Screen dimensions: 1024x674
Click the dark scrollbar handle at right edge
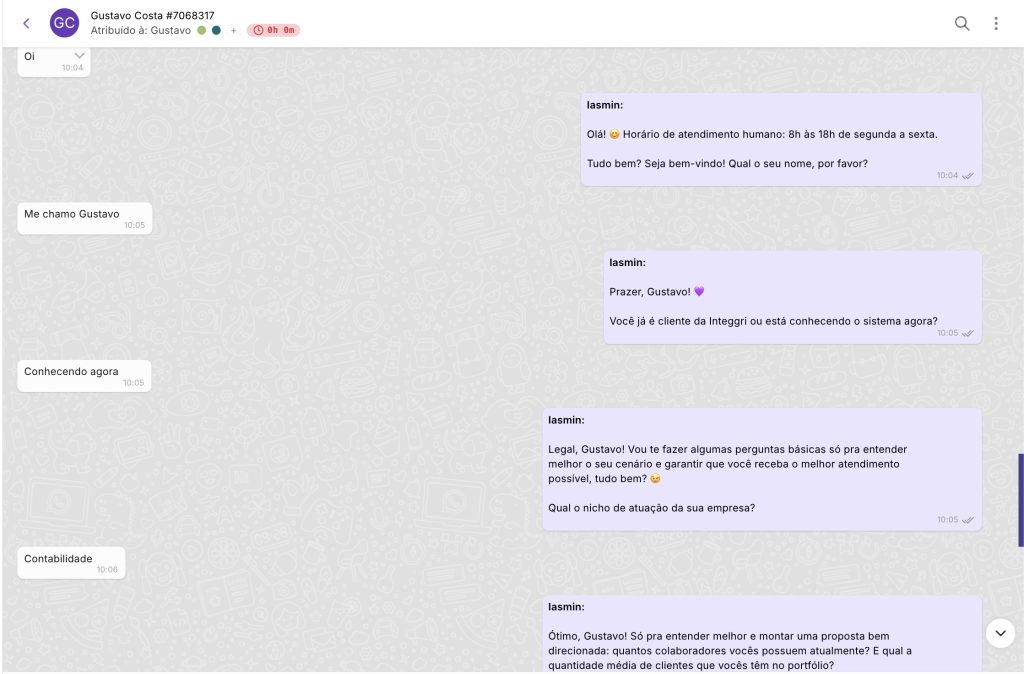1020,500
